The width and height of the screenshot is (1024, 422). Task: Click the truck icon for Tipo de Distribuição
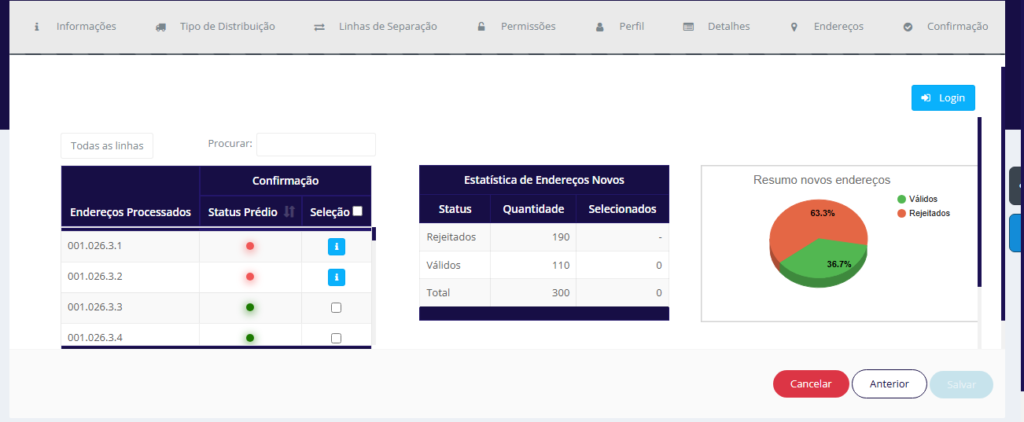click(161, 27)
